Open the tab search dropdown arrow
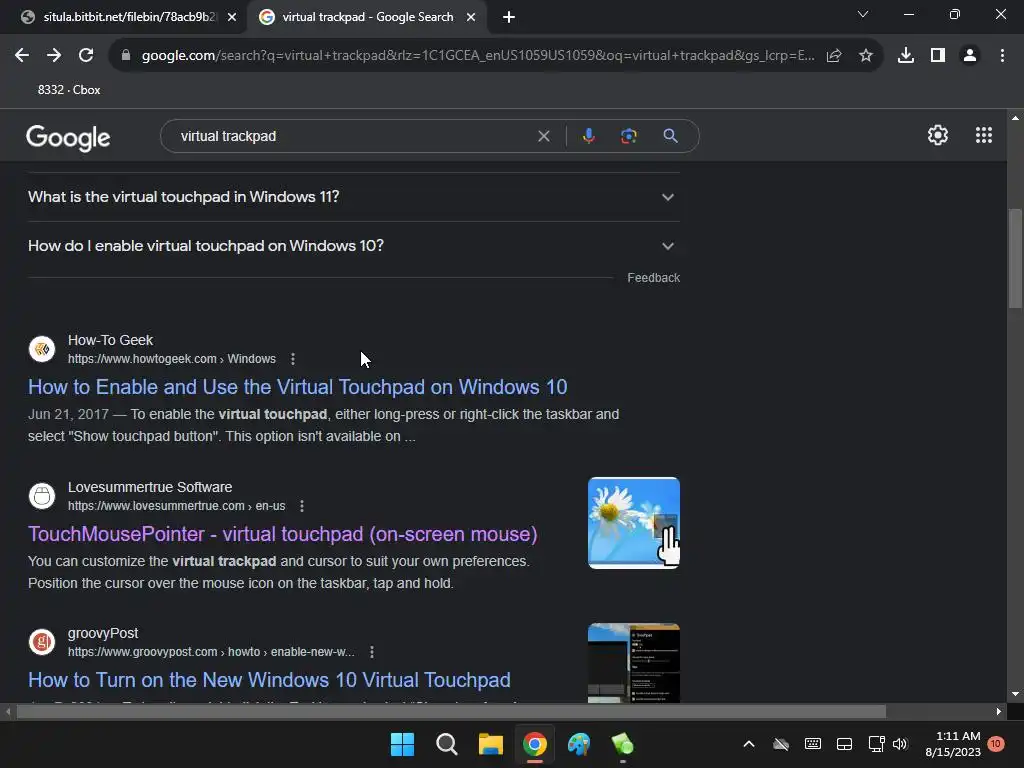 pyautogui.click(x=863, y=14)
